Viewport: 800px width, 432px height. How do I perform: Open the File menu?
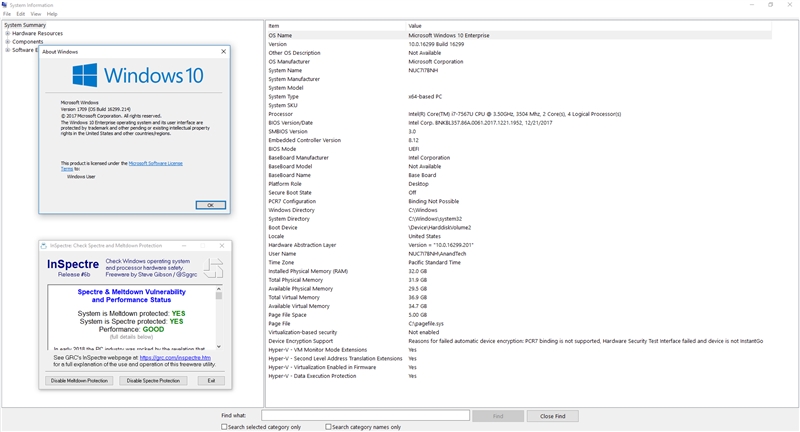(7, 14)
